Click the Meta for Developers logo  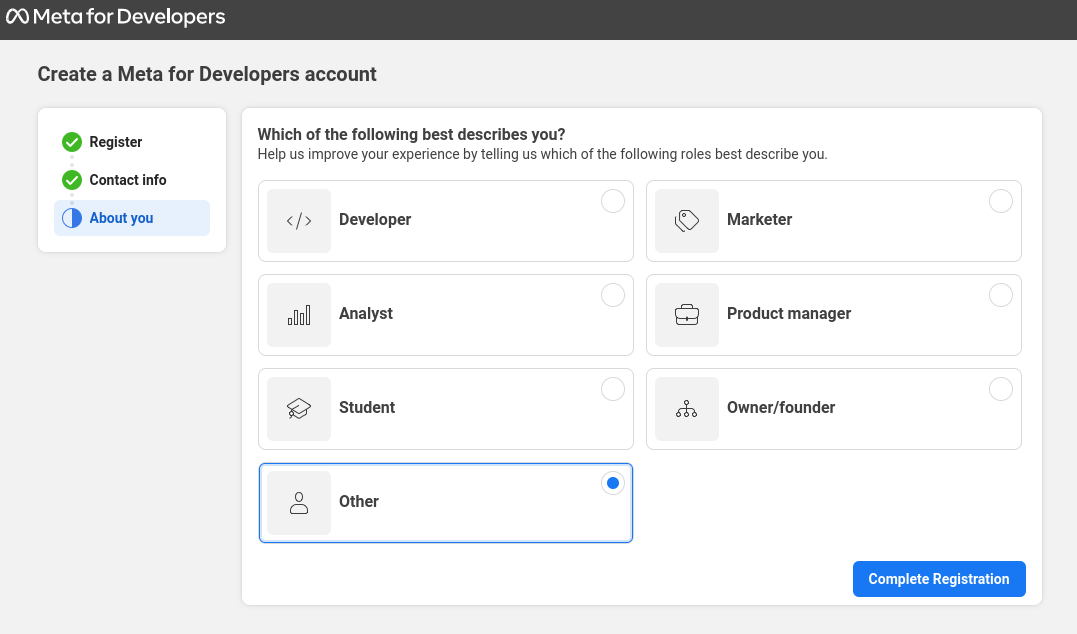115,18
